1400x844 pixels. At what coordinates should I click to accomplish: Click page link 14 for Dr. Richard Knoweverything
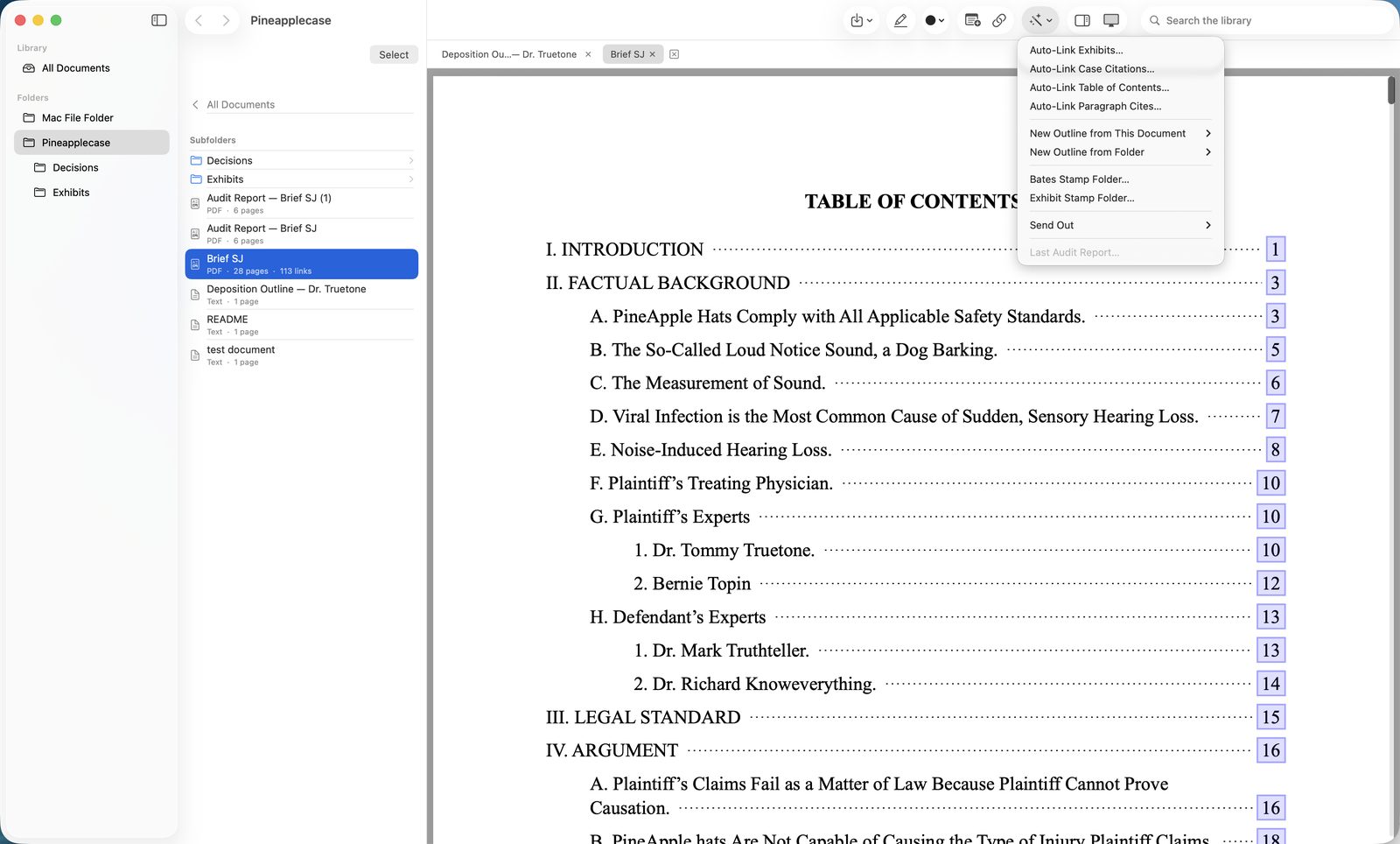tap(1271, 684)
